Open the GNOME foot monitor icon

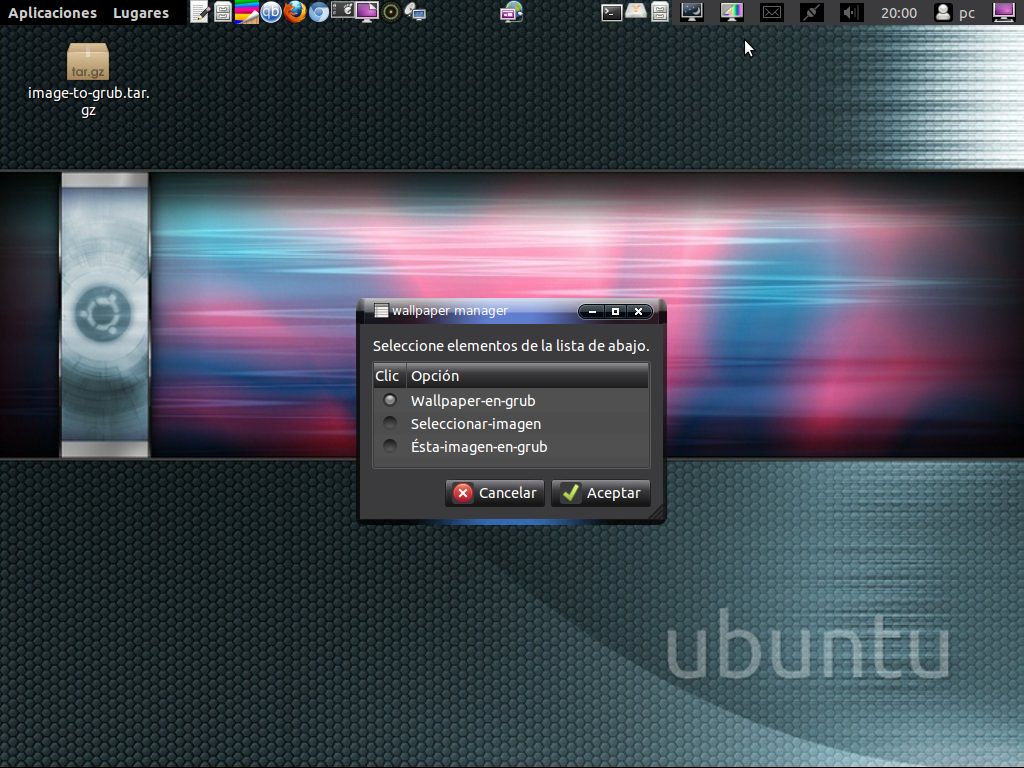coord(342,11)
